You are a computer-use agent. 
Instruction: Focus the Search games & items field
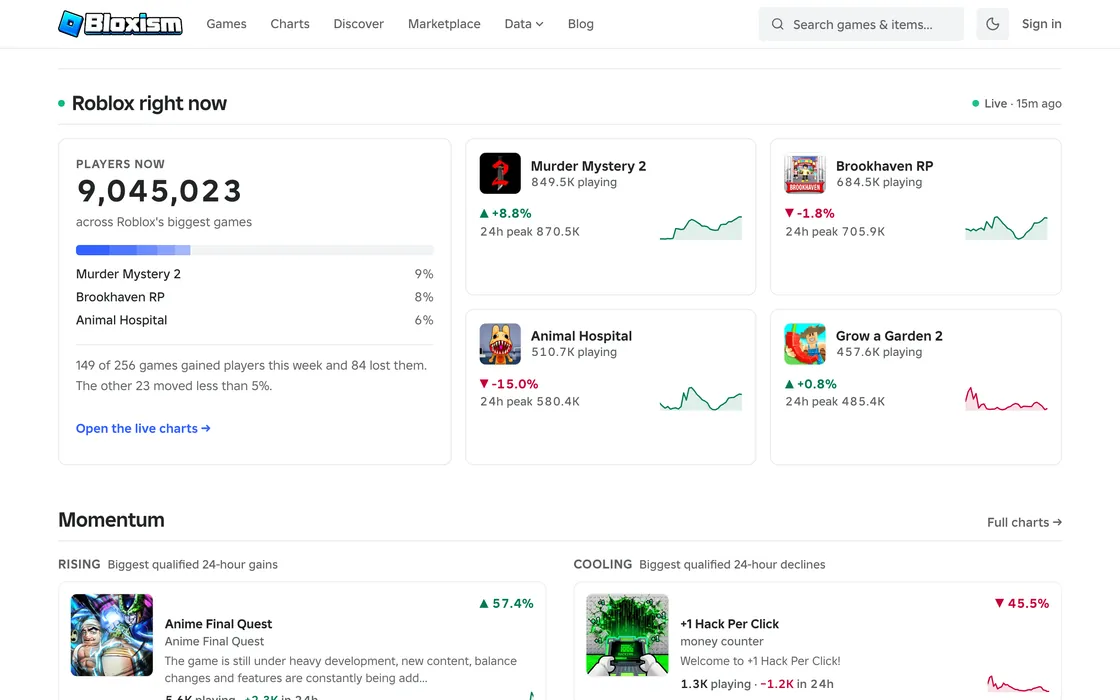pyautogui.click(x=861, y=24)
